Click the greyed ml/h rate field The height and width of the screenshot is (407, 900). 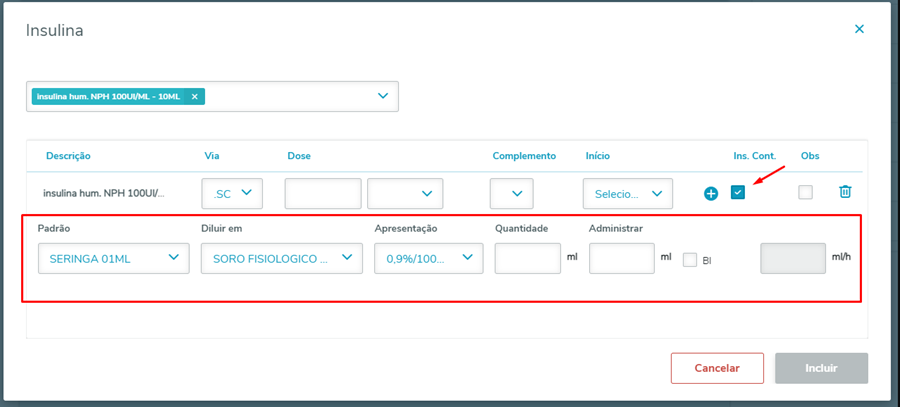[793, 258]
